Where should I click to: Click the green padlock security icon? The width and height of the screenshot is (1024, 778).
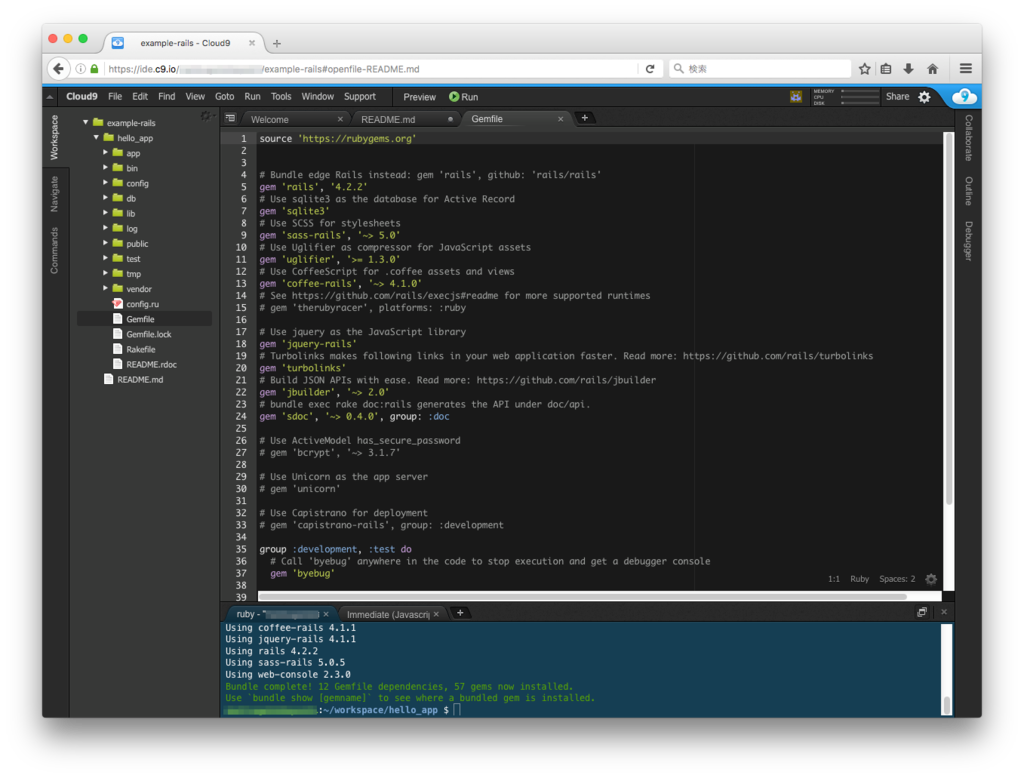(94, 69)
